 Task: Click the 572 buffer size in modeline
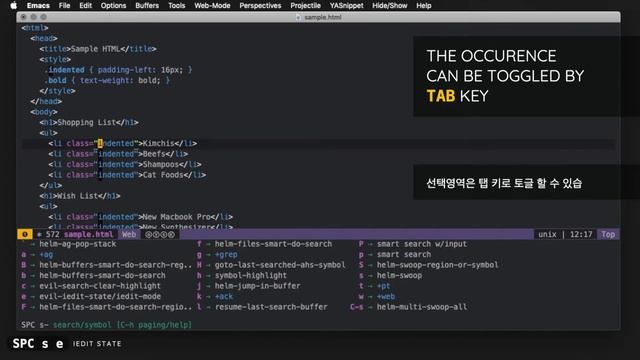coord(52,234)
